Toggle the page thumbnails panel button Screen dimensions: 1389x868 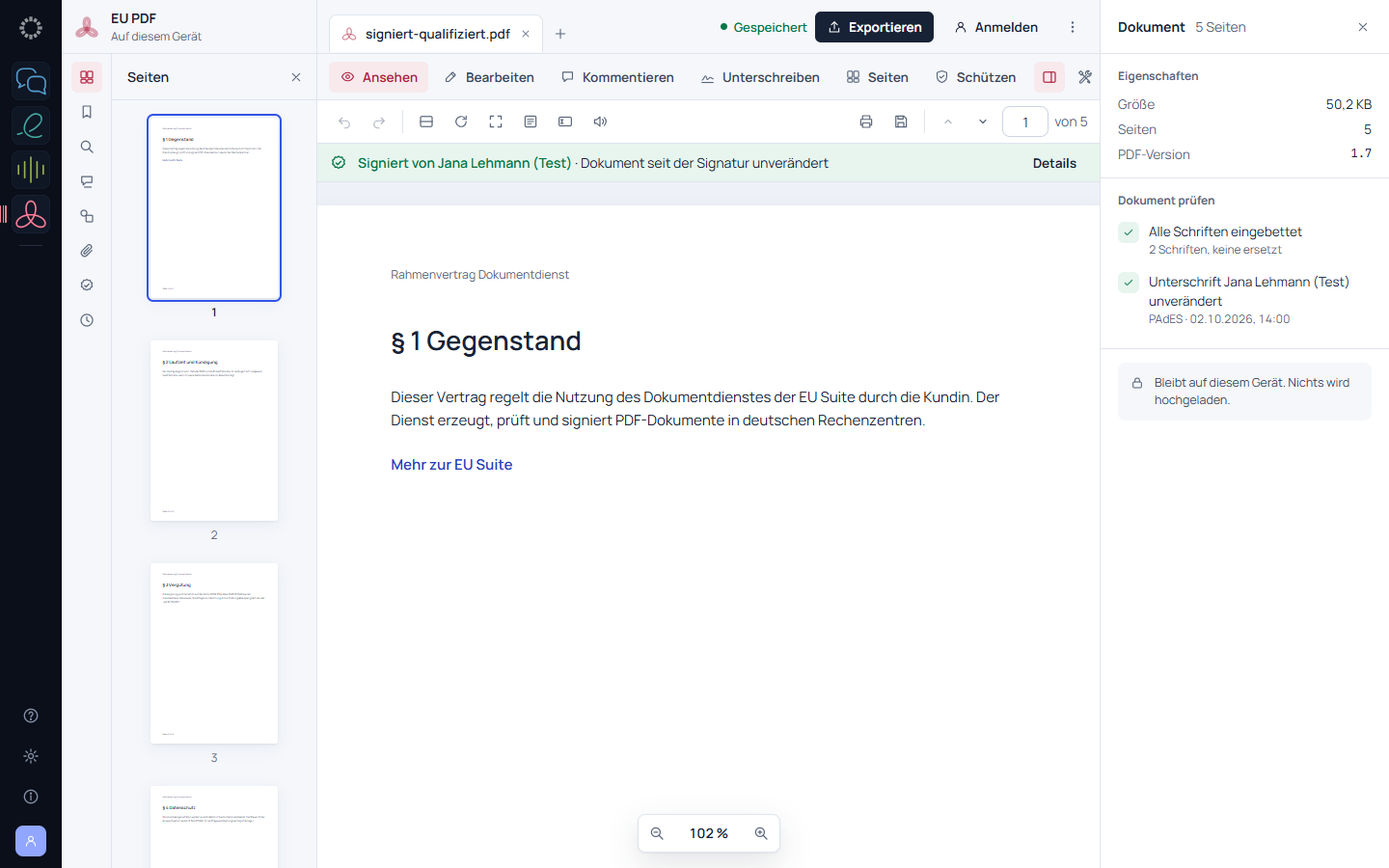coord(87,77)
